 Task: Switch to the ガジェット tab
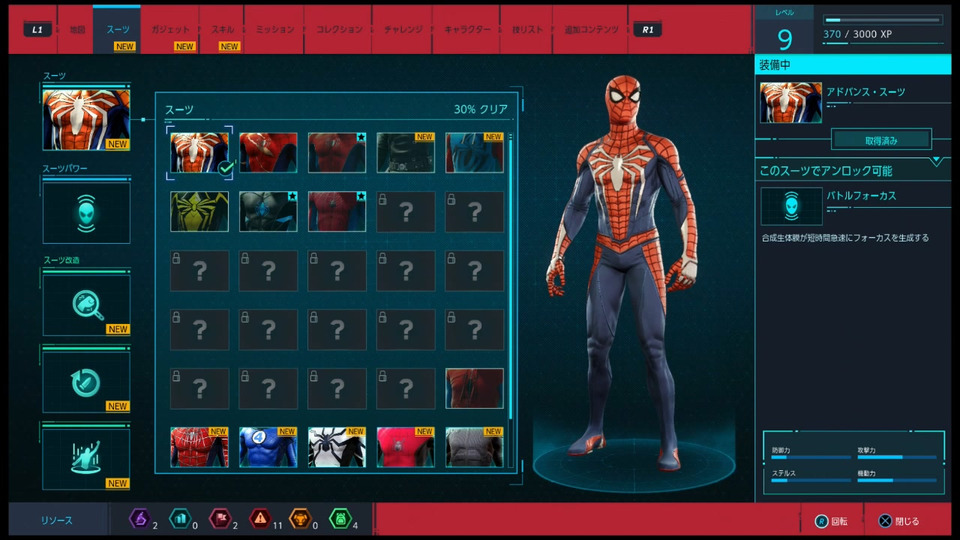(170, 29)
